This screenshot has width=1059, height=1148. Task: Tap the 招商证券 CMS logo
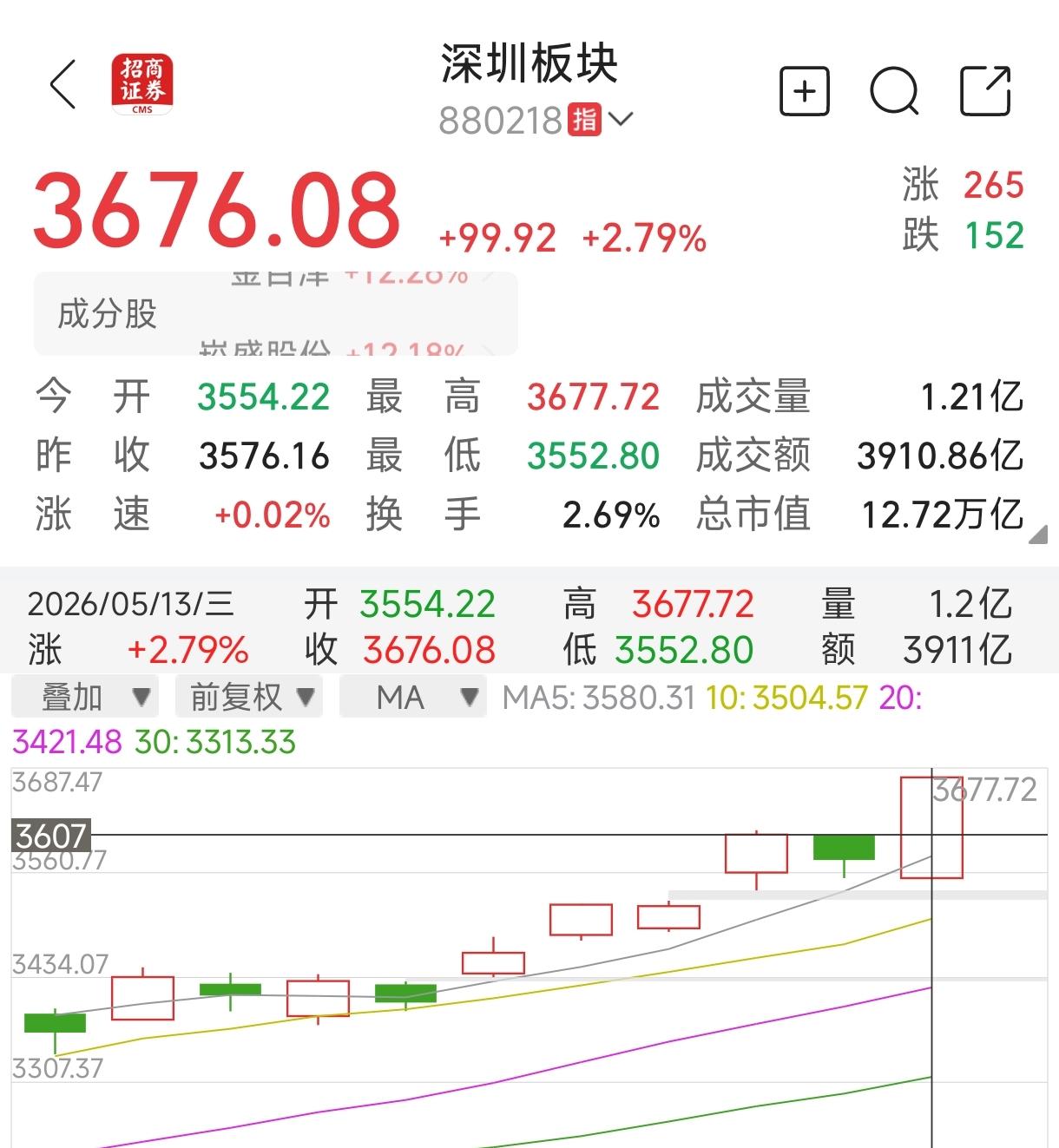(142, 84)
